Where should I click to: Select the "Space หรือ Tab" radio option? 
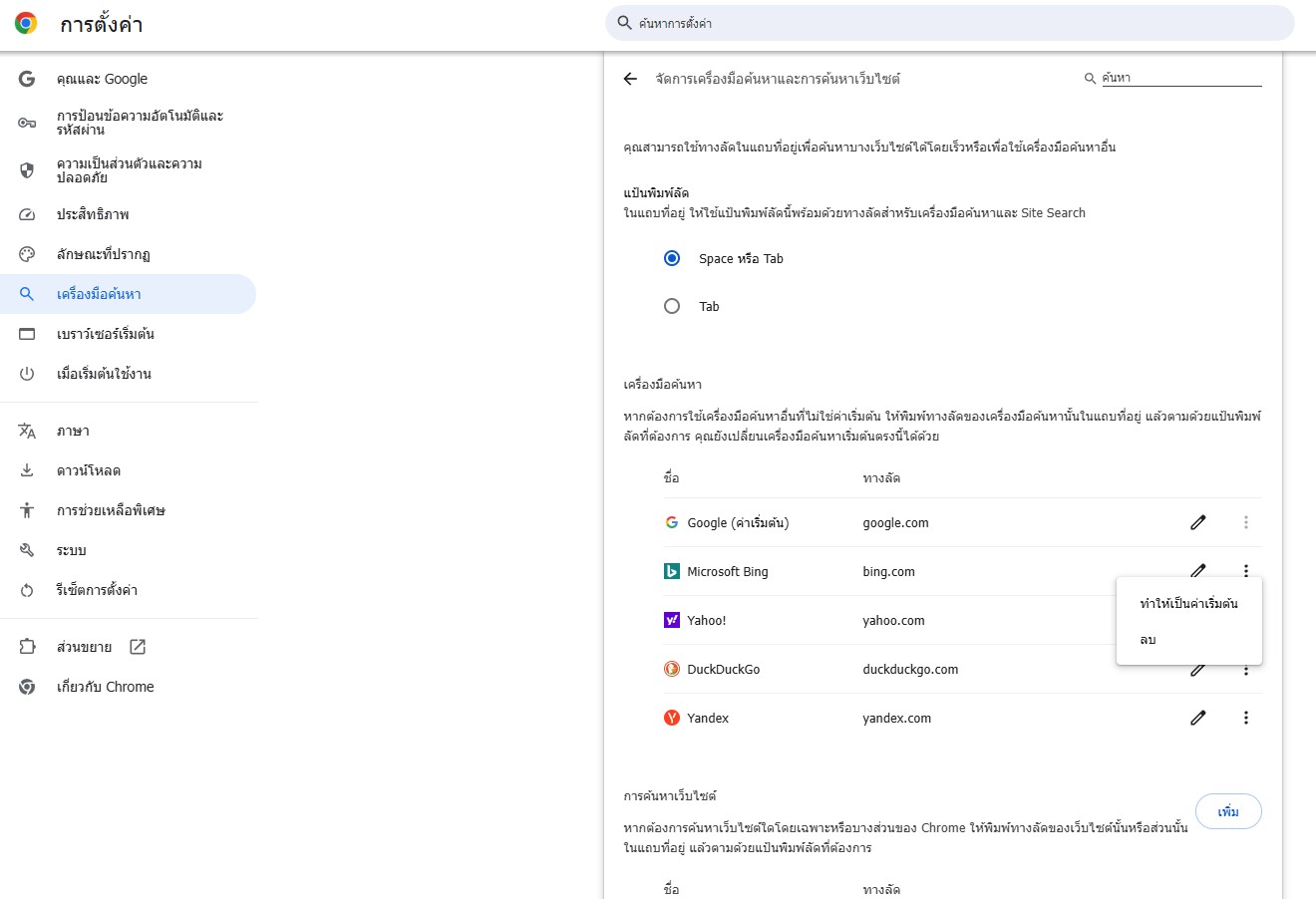tap(672, 258)
